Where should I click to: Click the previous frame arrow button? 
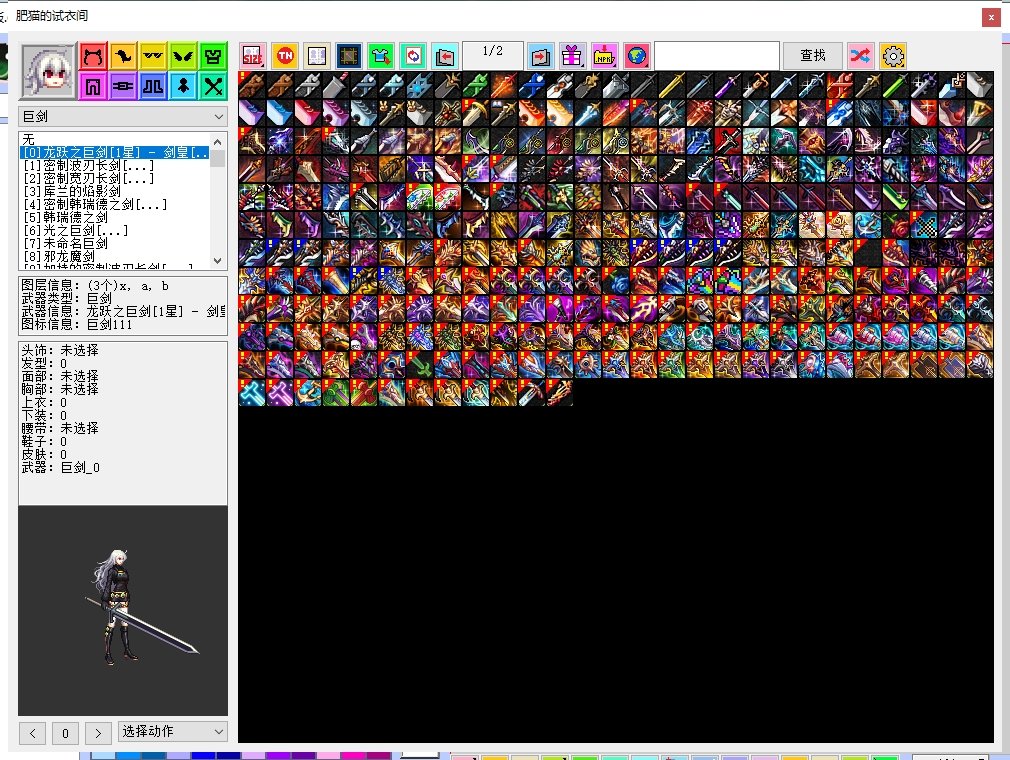pyautogui.click(x=32, y=733)
